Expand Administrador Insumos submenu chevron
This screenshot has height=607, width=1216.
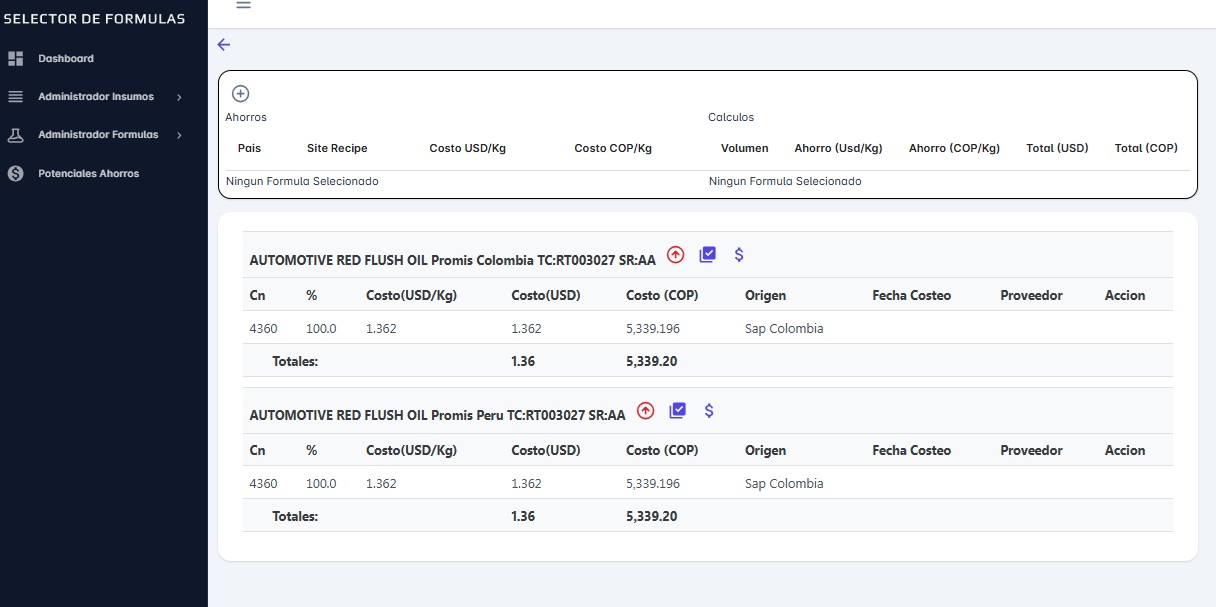point(179,97)
